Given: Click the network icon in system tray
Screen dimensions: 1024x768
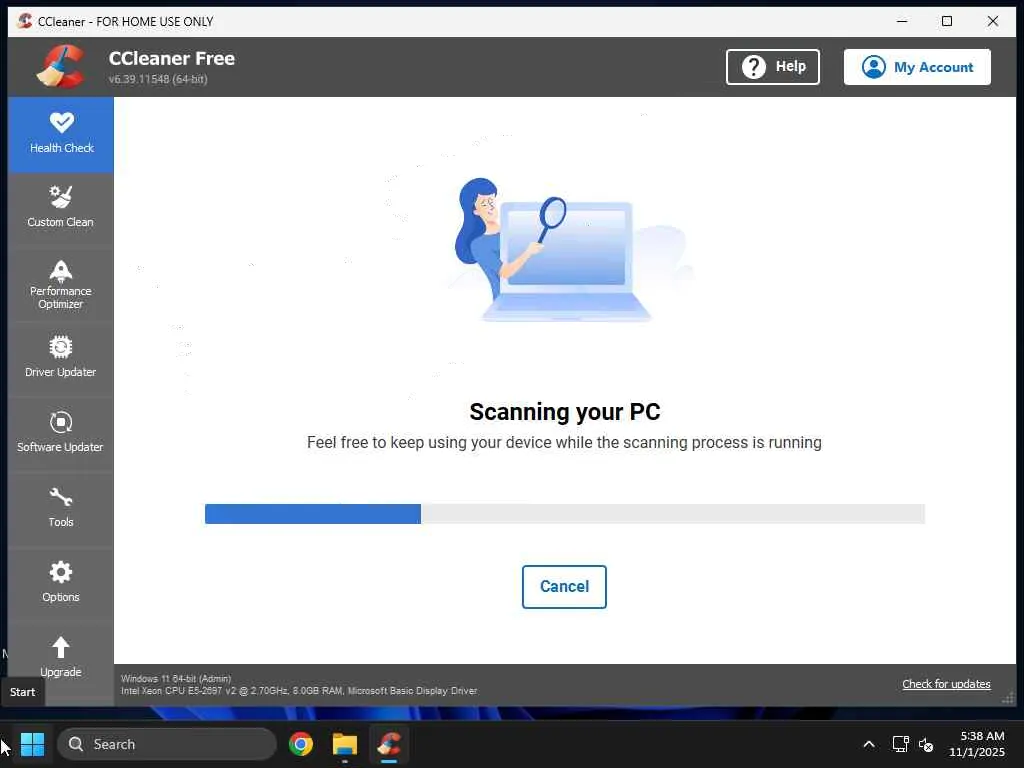Looking at the screenshot, I should click(x=901, y=744).
